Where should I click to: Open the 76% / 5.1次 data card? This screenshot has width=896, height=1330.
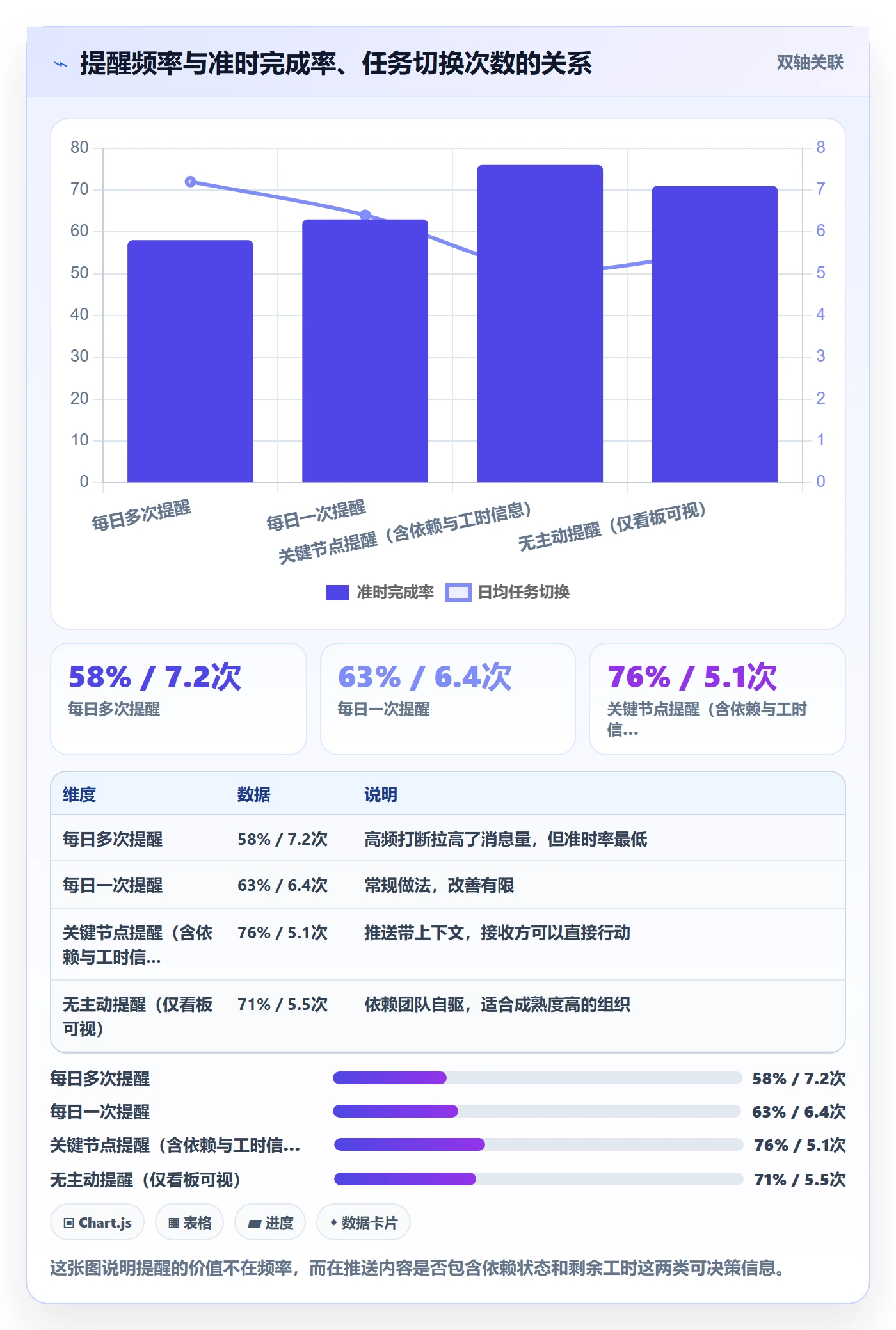click(717, 699)
